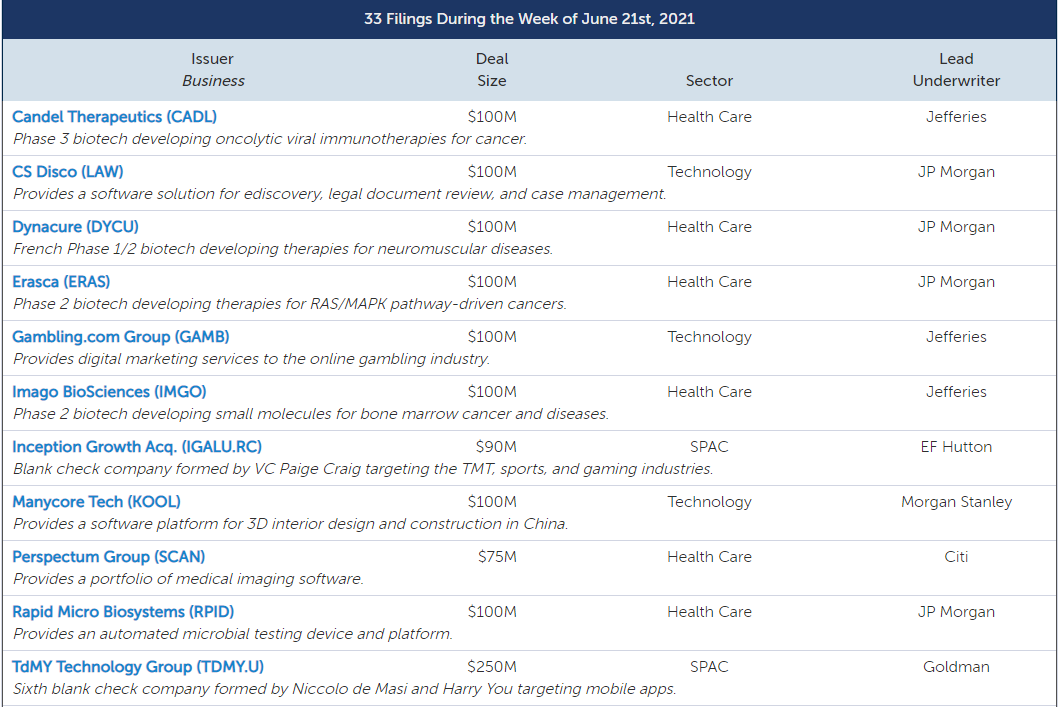Click Technology sector in CS Disco row
The width and height of the screenshot is (1059, 707).
click(x=709, y=172)
